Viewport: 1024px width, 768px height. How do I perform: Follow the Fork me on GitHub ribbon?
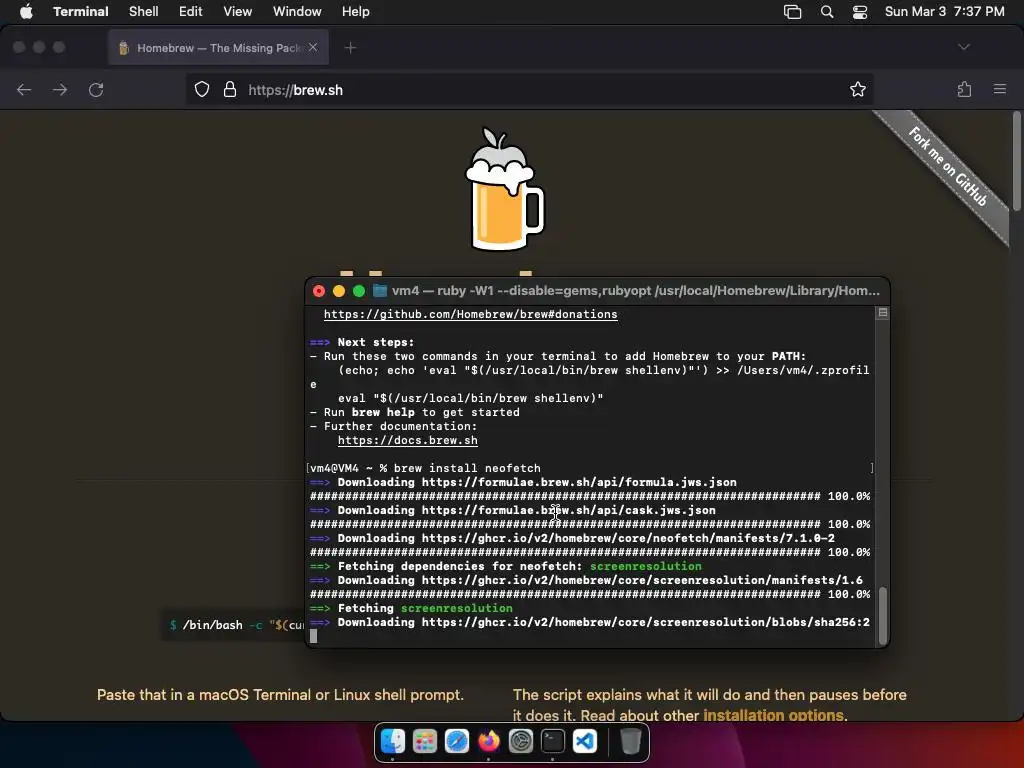click(x=947, y=167)
